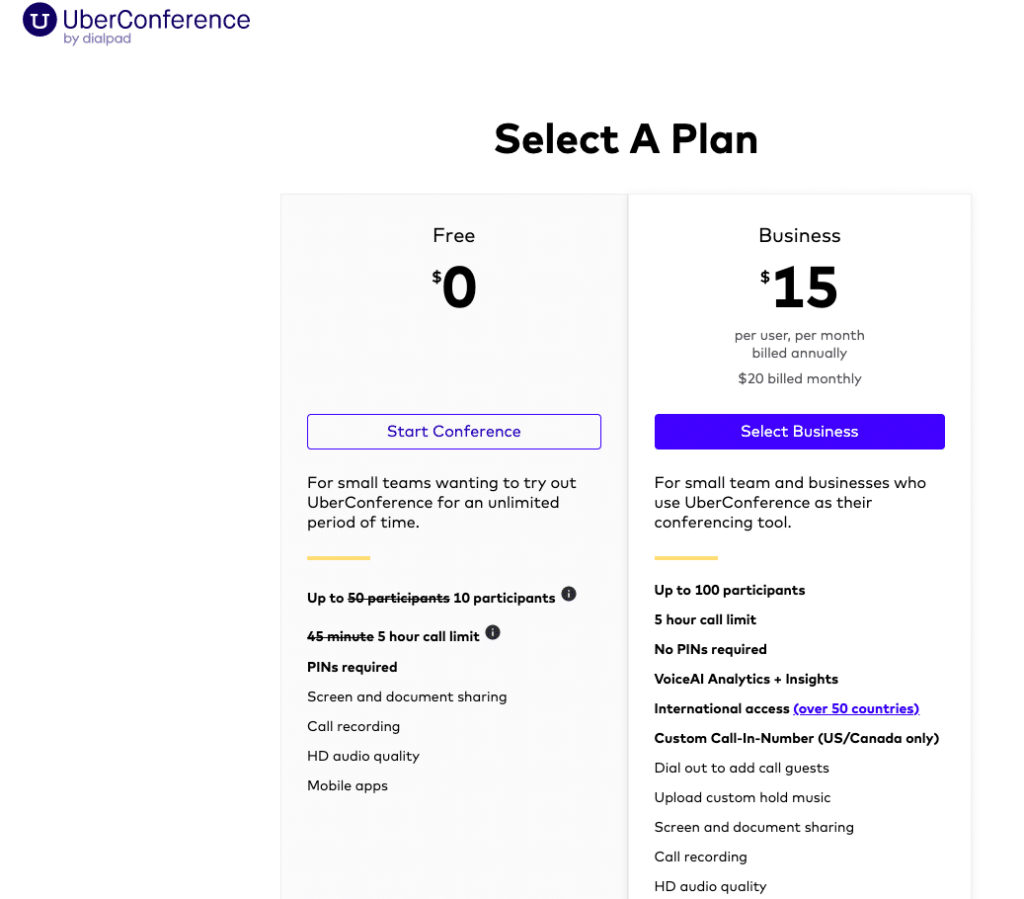Click the Start Conference button
Viewport: 1024px width, 899px height.
[x=454, y=432]
